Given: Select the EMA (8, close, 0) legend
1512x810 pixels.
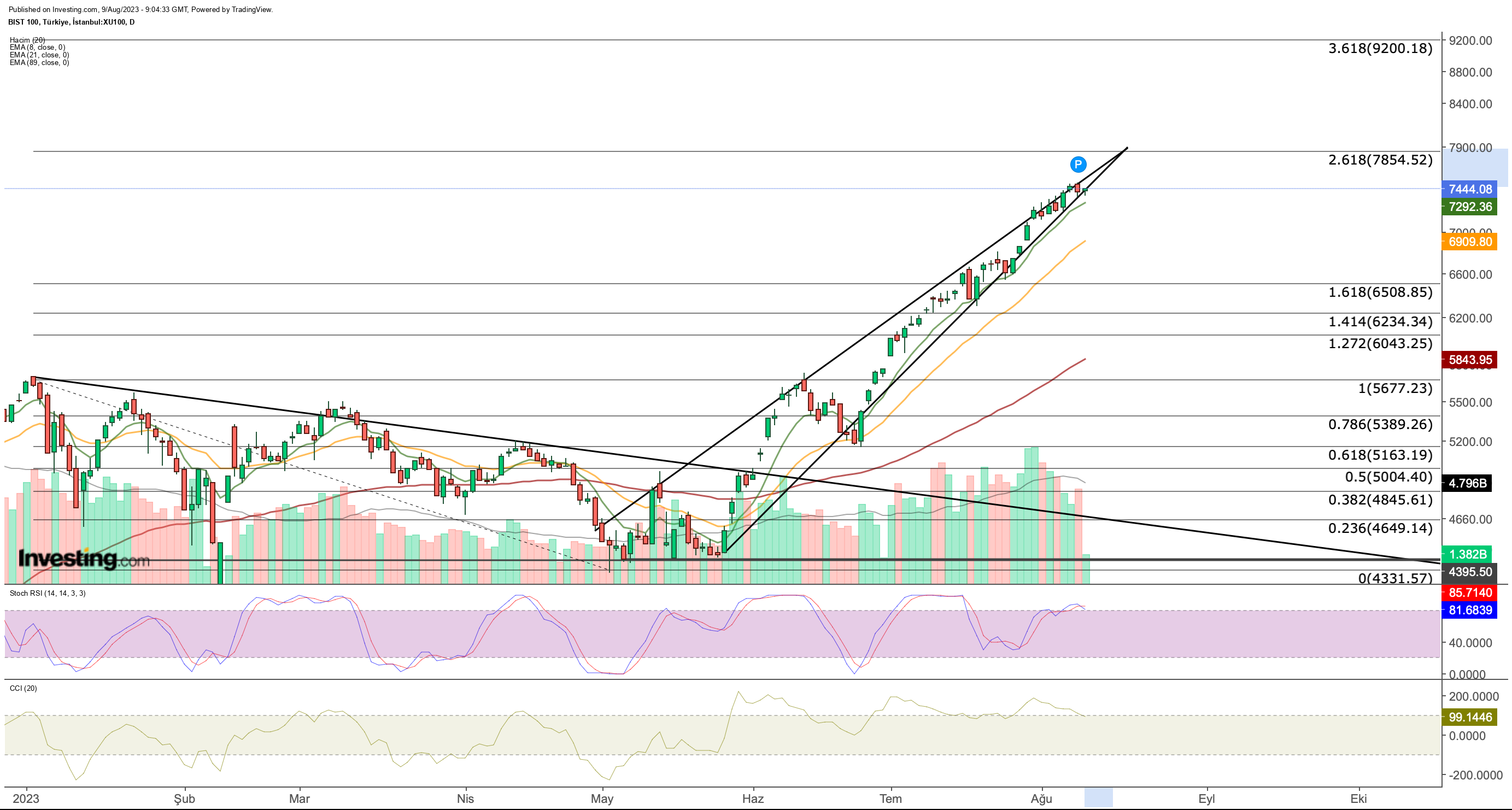Looking at the screenshot, I should click(38, 48).
